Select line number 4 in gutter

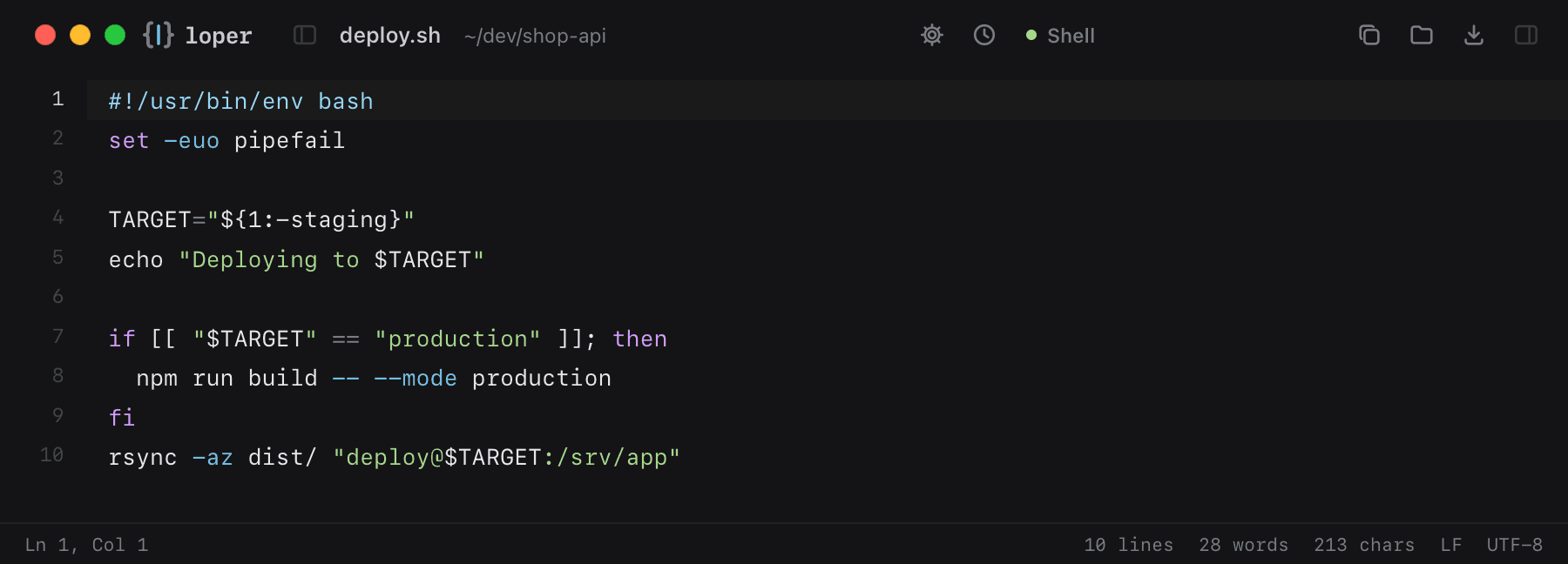pyautogui.click(x=57, y=218)
